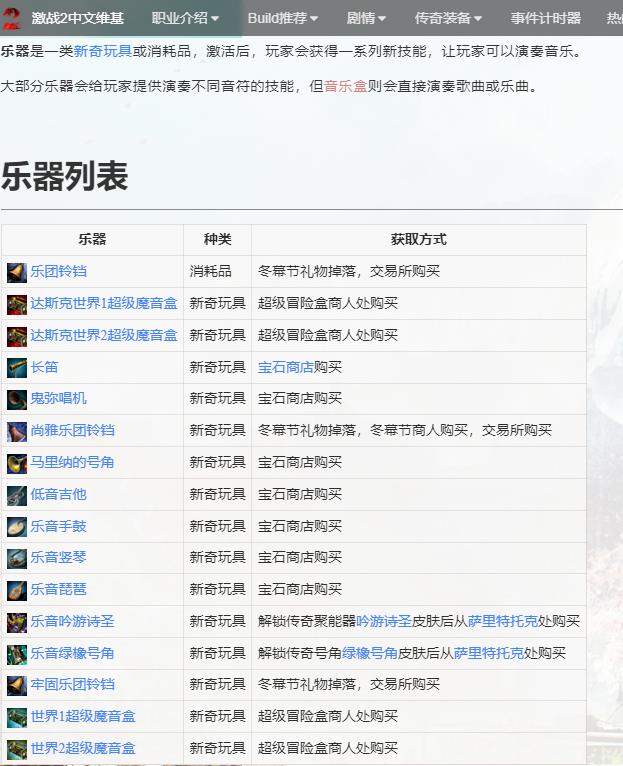Image resolution: width=623 pixels, height=766 pixels.
Task: Open the 鬼弥唱机 page link
Action: [x=58, y=398]
